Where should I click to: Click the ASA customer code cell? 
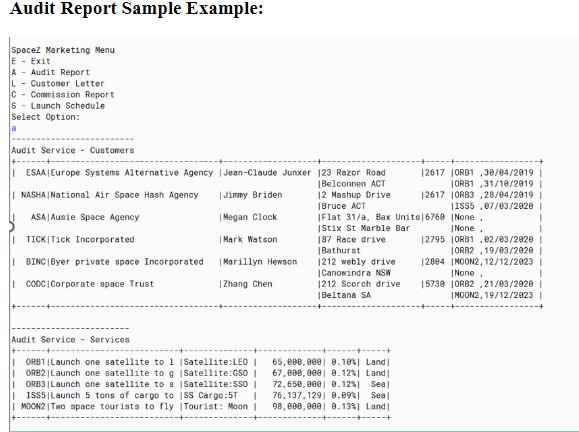tap(38, 217)
